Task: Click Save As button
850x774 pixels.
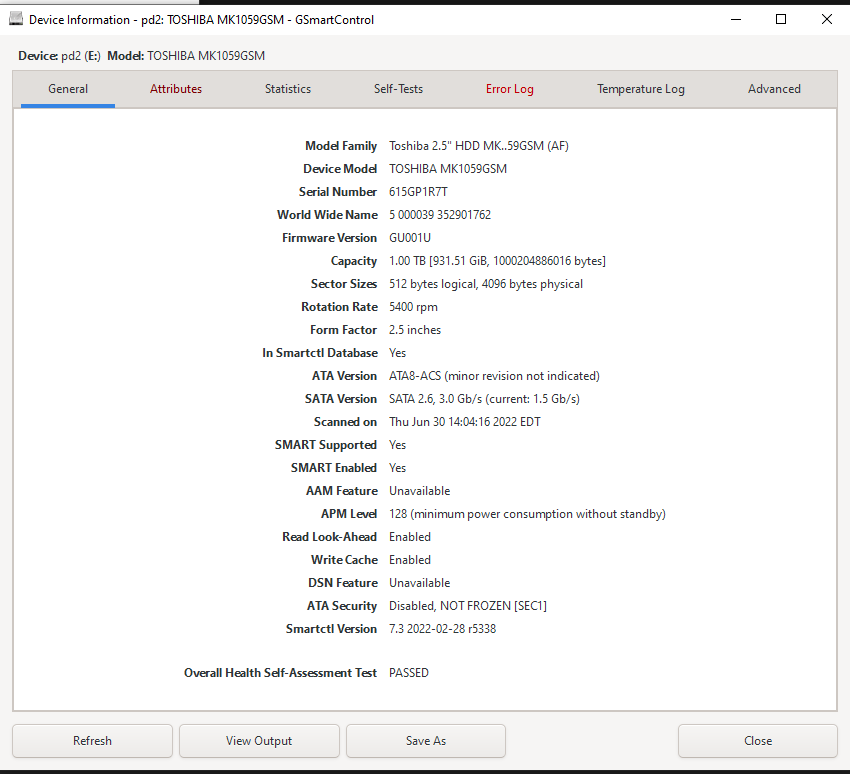Action: click(426, 741)
